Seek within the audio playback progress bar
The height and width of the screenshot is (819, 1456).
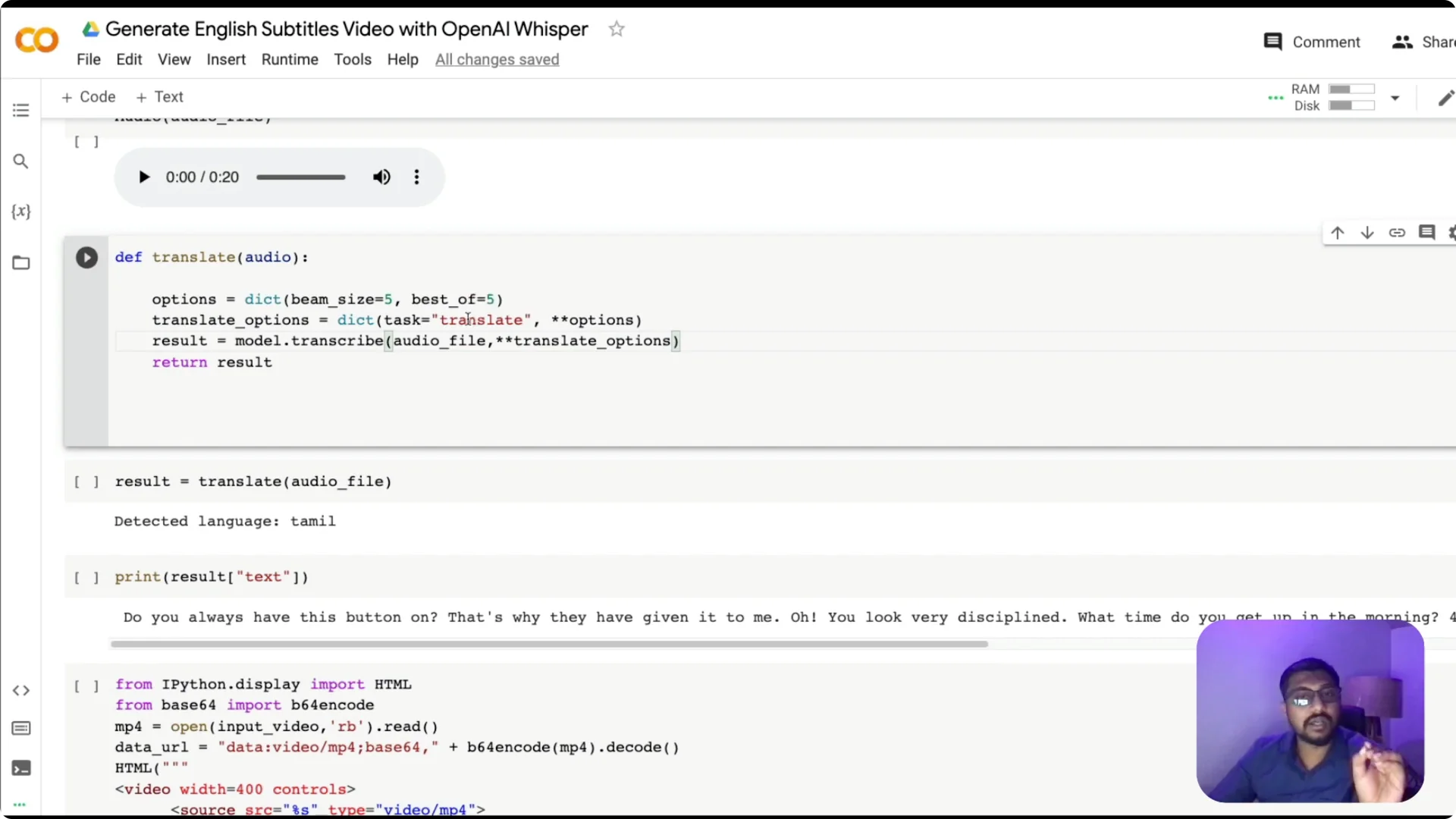coord(300,177)
